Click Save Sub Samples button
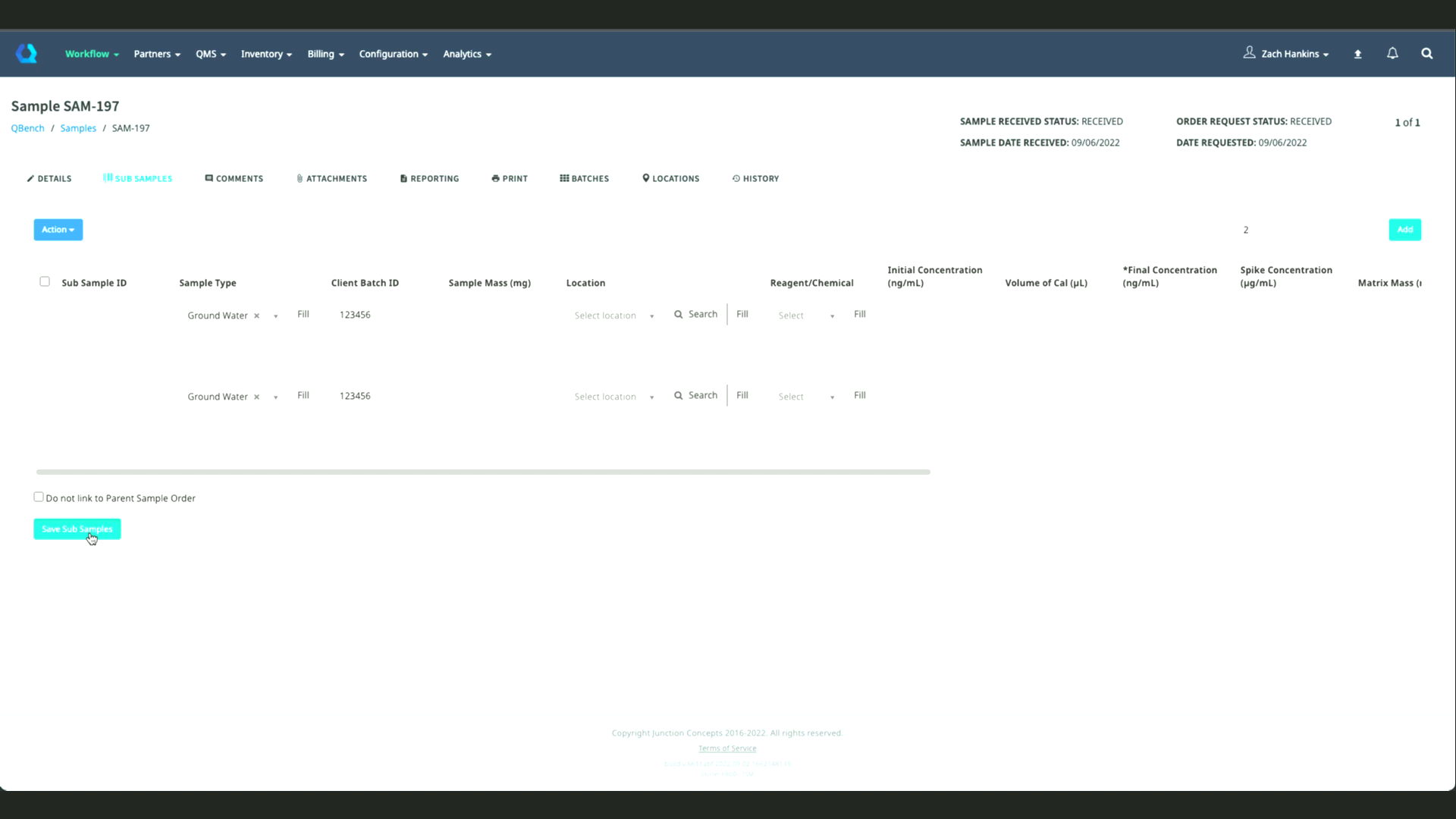Screen dimensions: 1456x819 pos(77,529)
